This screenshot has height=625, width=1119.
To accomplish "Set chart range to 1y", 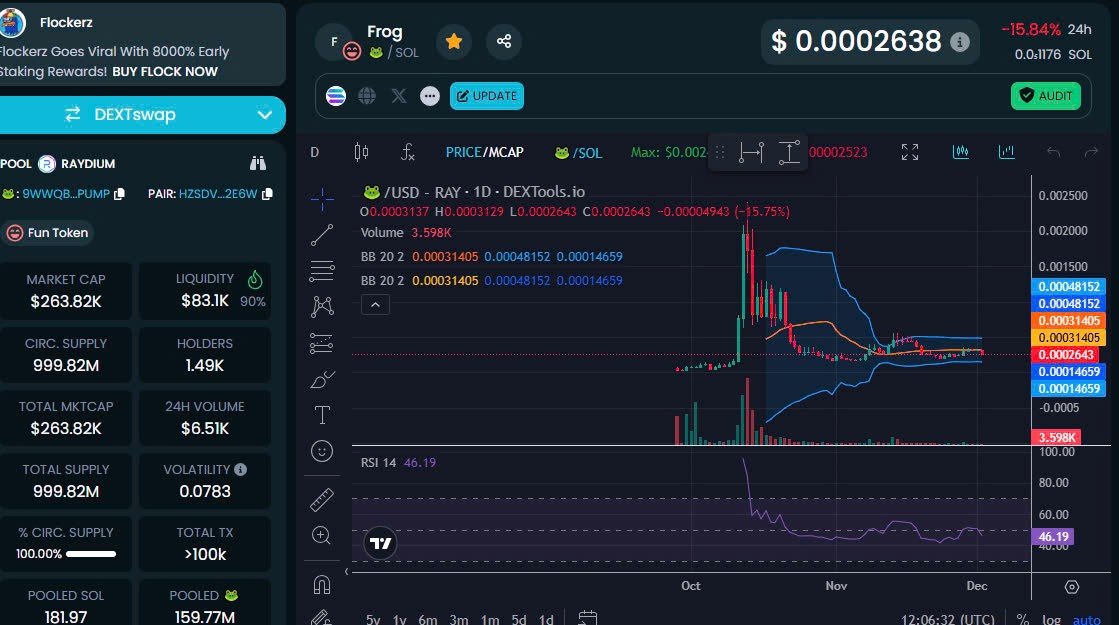I will click(400, 619).
